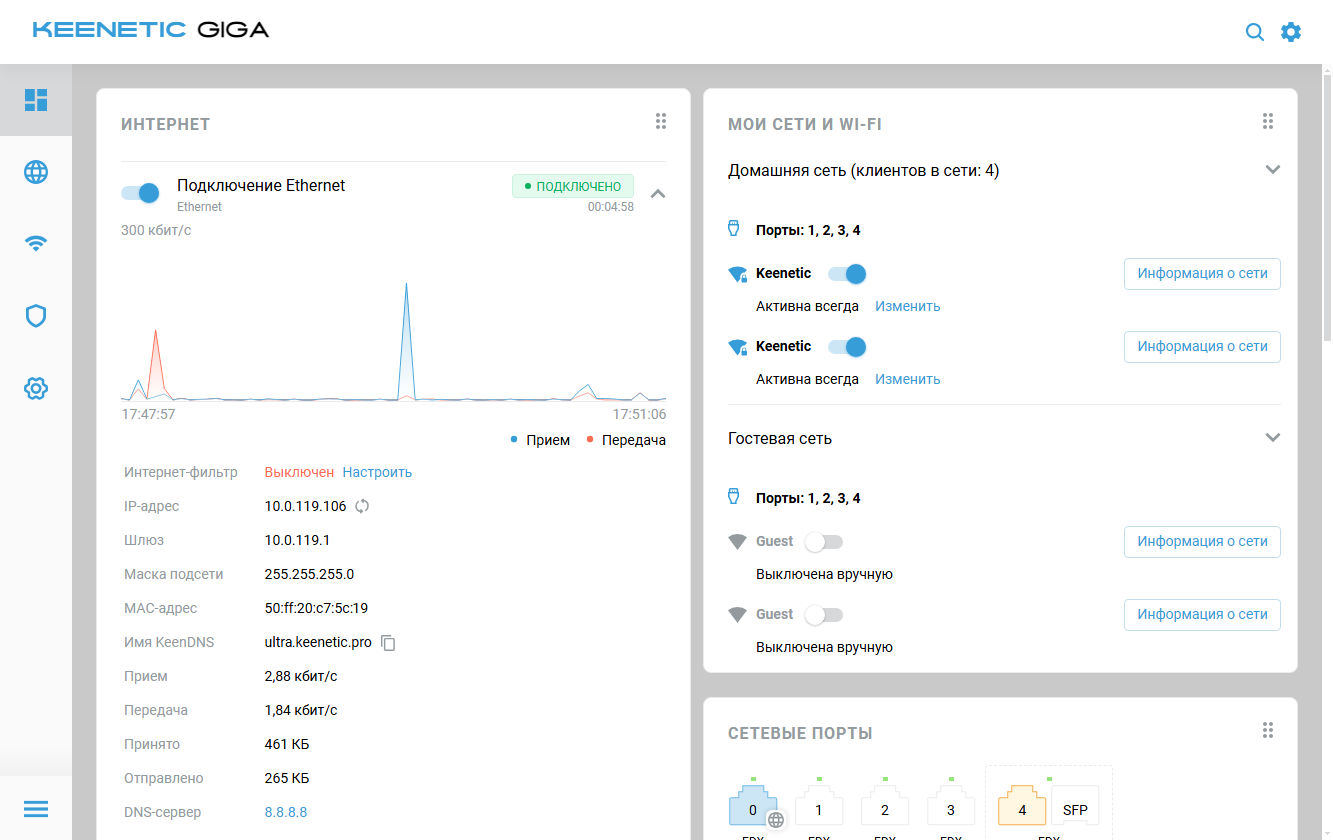The height and width of the screenshot is (840, 1333).
Task: Enable the first Guest network toggle
Action: [825, 542]
